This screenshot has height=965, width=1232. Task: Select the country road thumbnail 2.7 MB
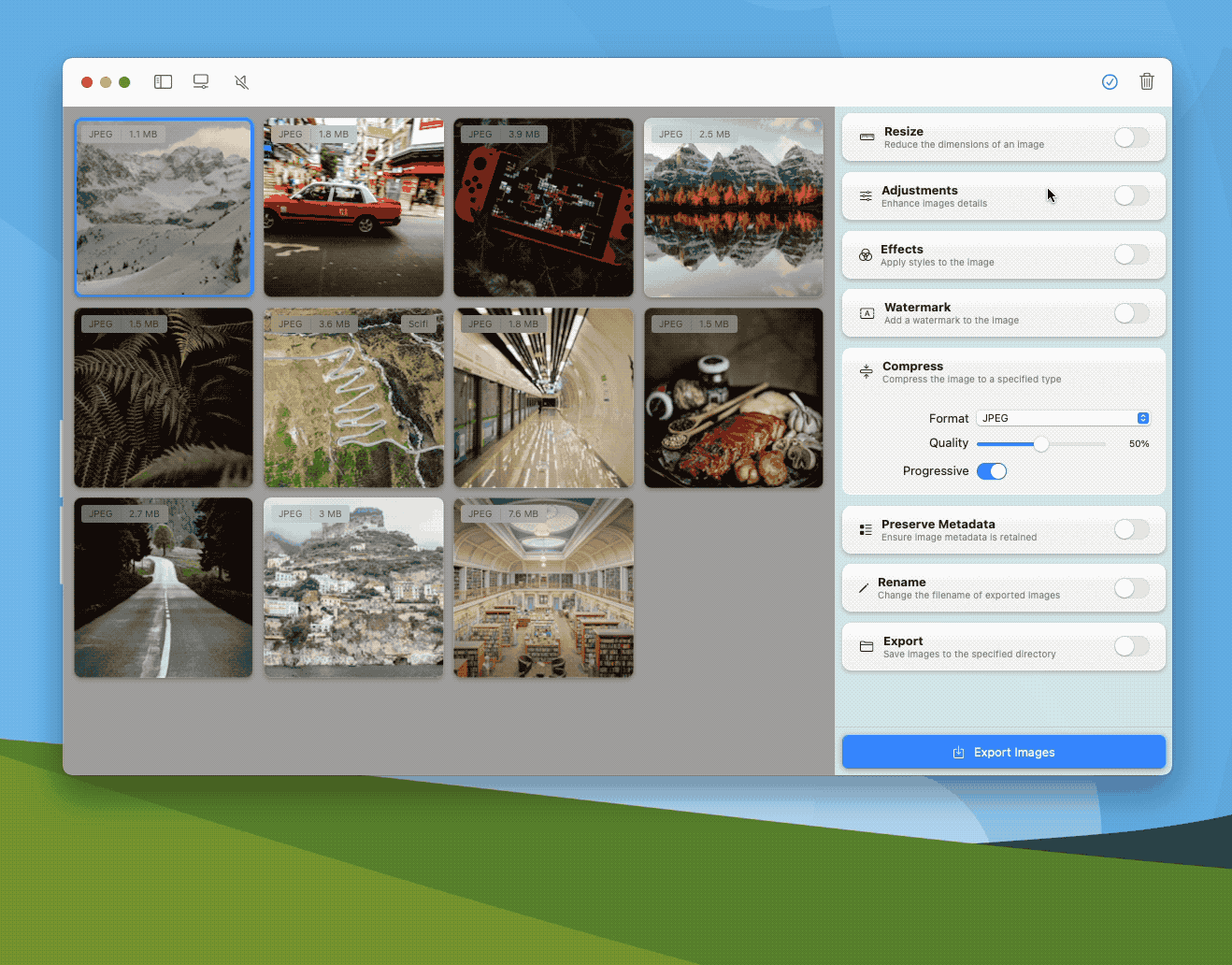tap(164, 587)
